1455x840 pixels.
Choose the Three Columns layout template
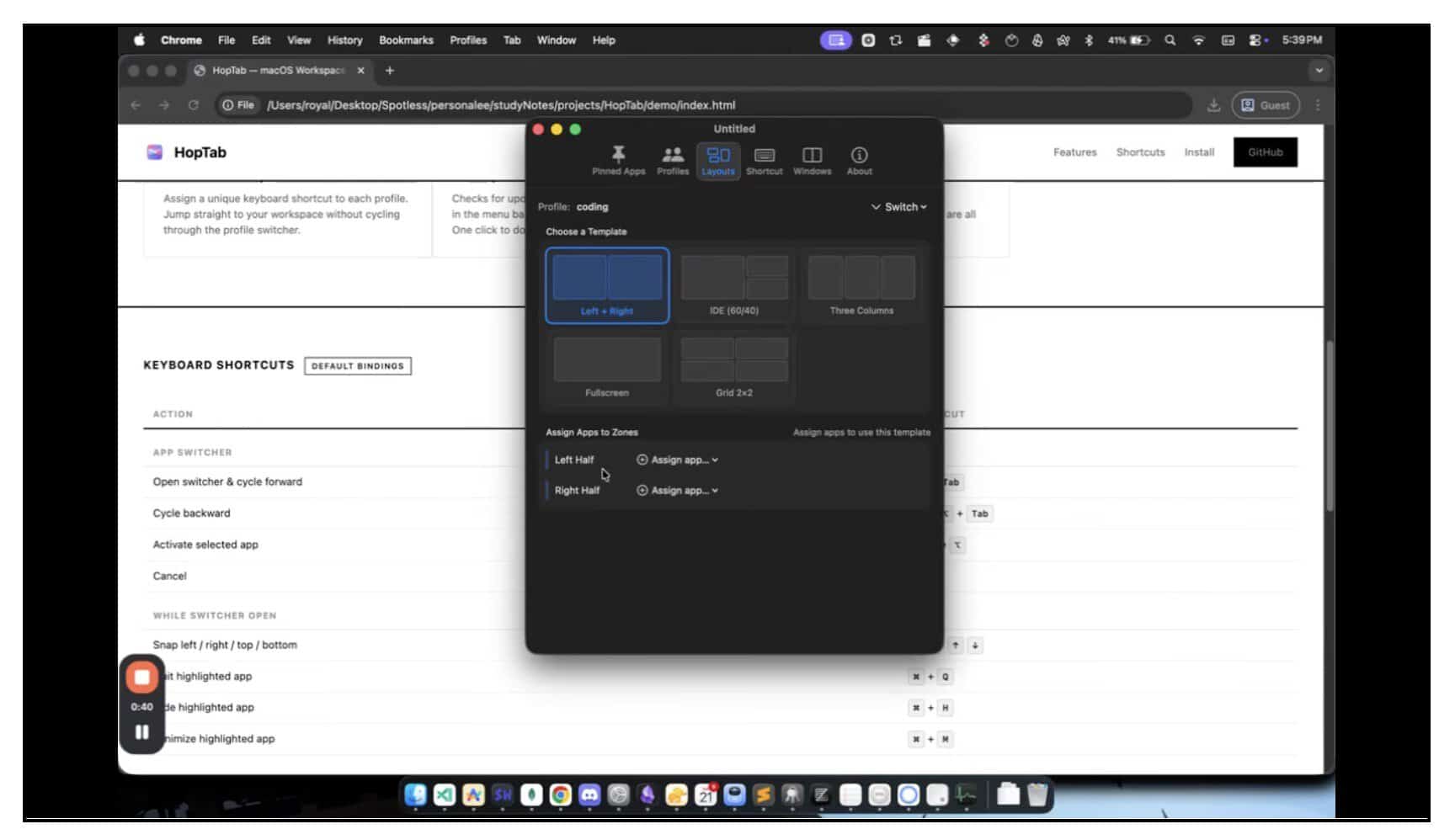click(861, 285)
